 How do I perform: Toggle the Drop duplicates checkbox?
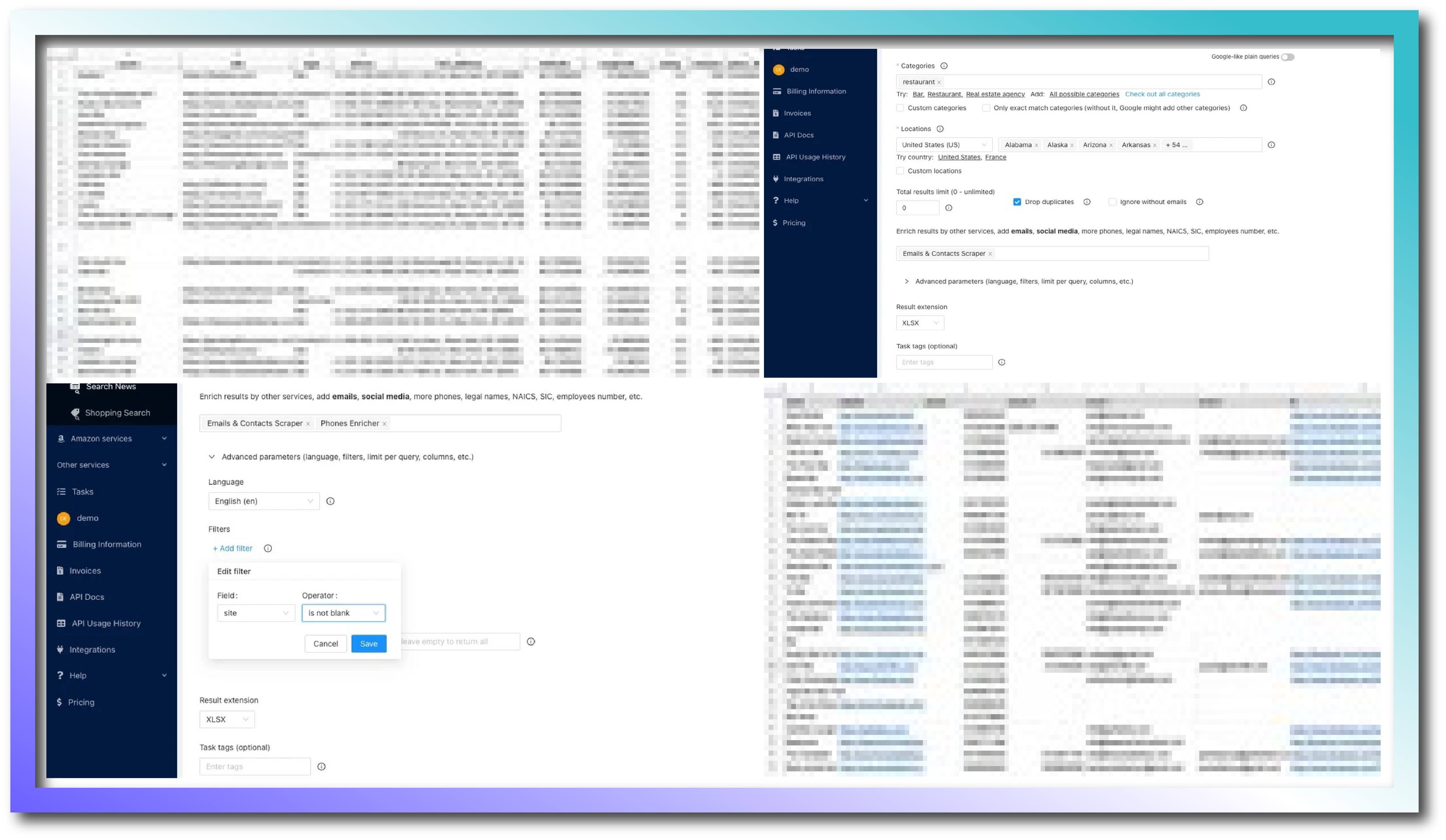1017,202
